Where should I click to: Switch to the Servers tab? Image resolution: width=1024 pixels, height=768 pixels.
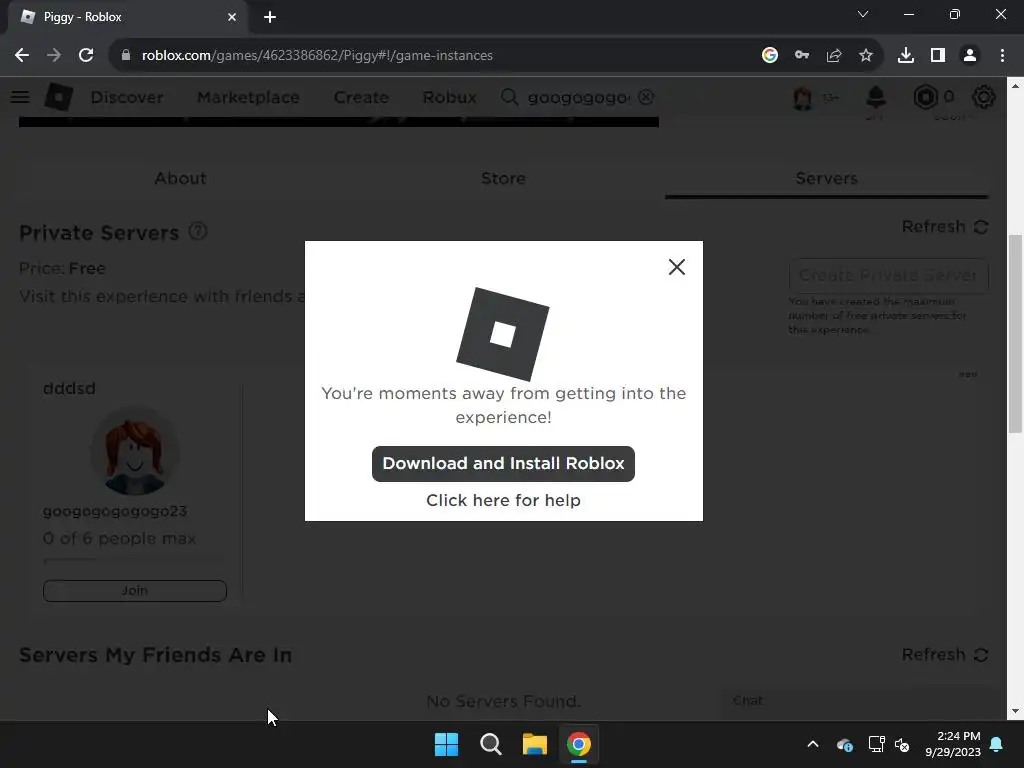827,178
